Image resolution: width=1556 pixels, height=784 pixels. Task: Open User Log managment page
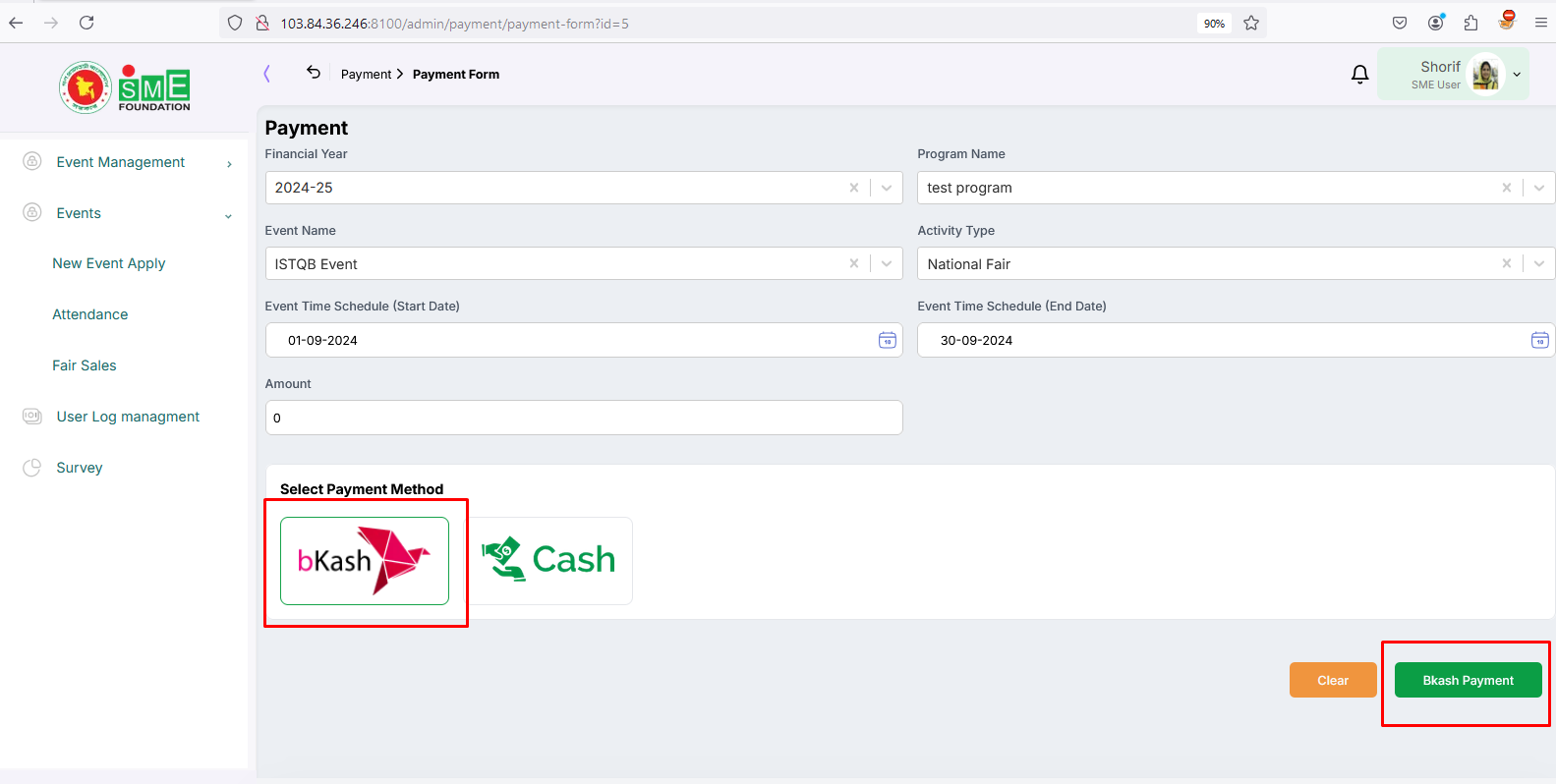[x=128, y=417]
